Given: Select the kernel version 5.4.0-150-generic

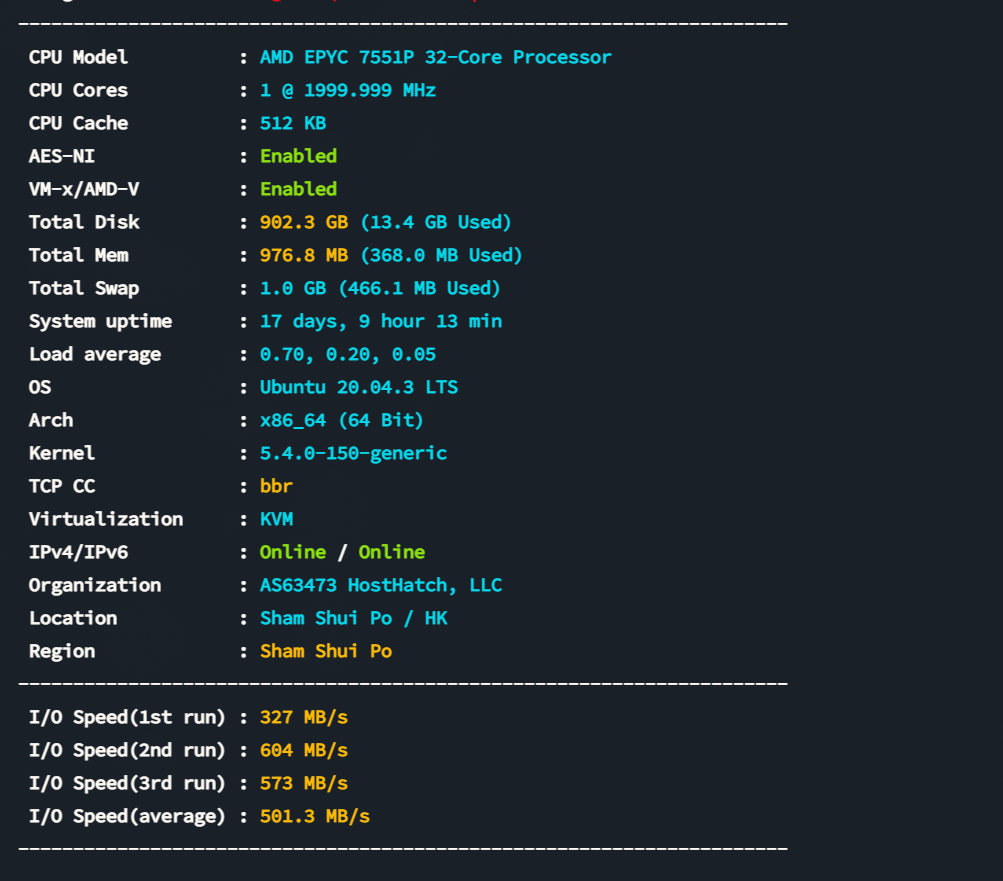Looking at the screenshot, I should [353, 453].
